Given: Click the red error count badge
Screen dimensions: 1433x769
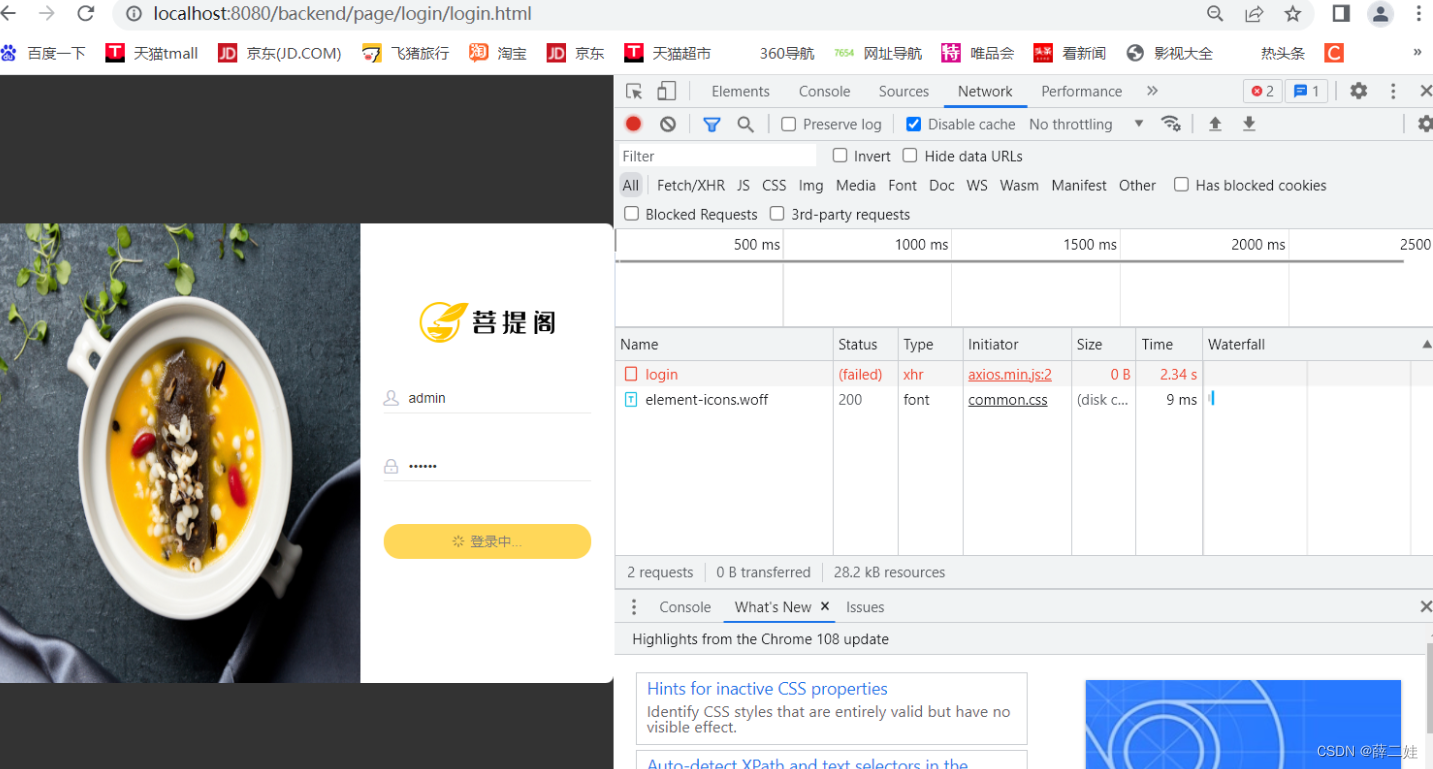Looking at the screenshot, I should point(1263,91).
